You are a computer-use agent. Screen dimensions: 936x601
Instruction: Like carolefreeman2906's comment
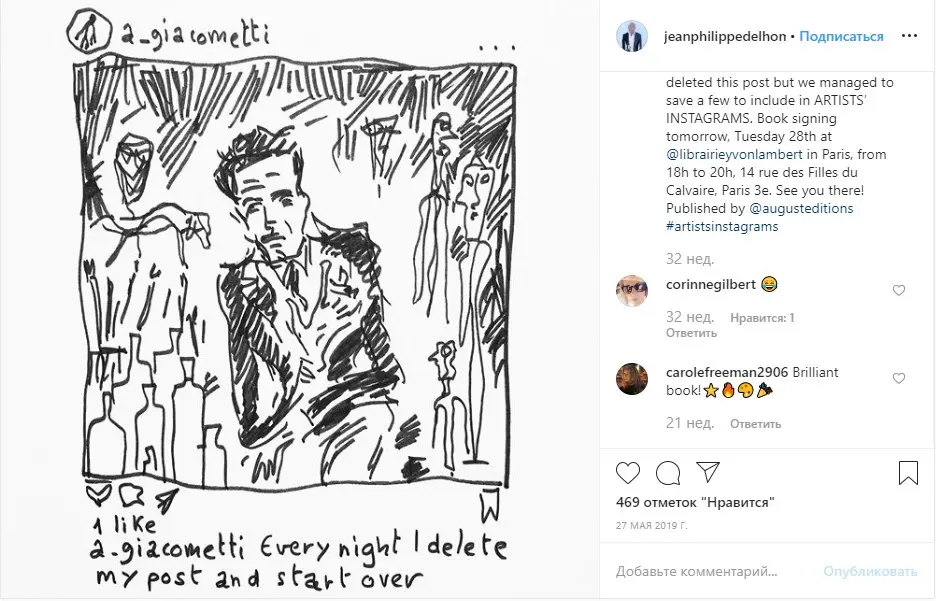point(898,379)
